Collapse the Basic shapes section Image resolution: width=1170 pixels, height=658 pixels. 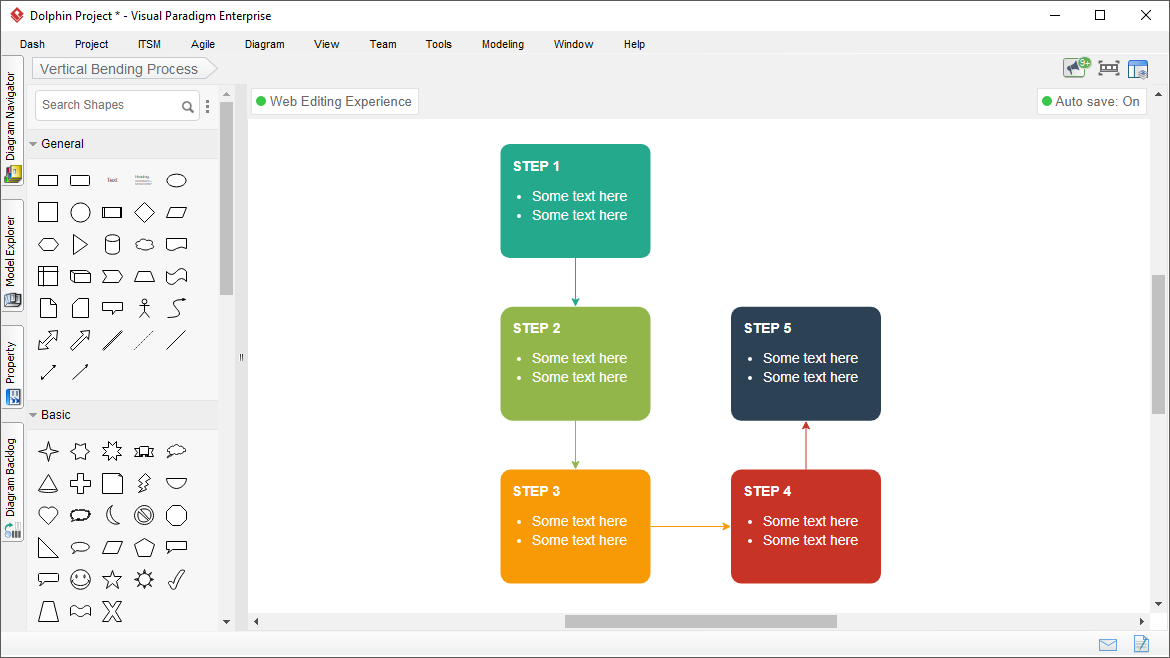click(33, 415)
